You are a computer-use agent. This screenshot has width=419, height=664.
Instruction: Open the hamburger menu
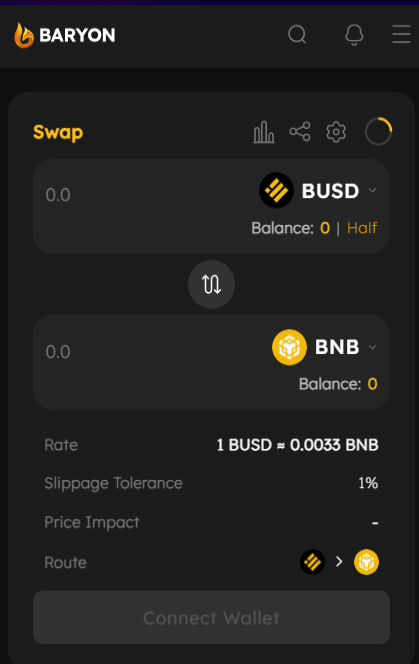(x=401, y=34)
